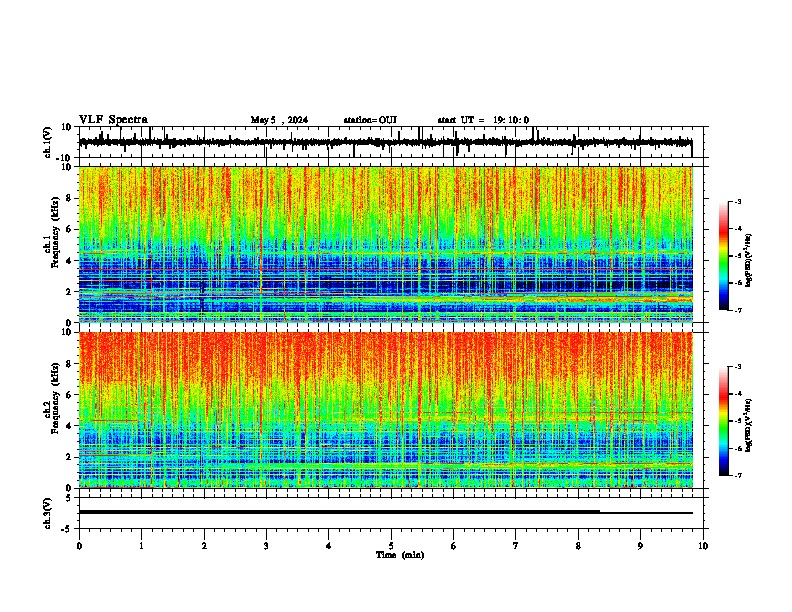Click the ch.3 voltage trace panel
The image size is (792, 612).
click(391, 513)
